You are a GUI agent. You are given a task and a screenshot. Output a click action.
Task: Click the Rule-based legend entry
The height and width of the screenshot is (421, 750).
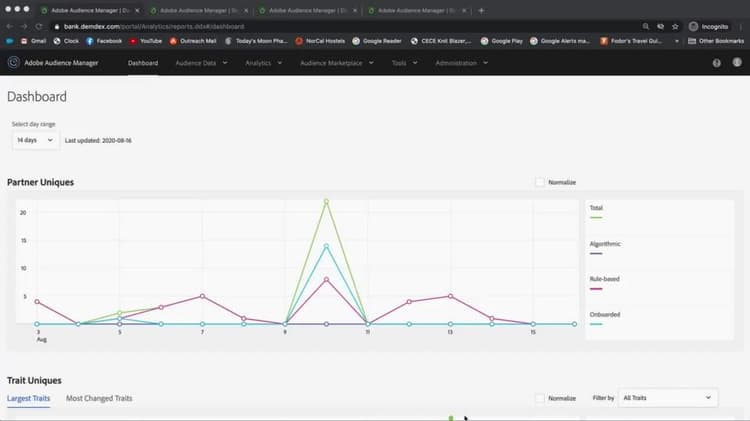click(604, 283)
